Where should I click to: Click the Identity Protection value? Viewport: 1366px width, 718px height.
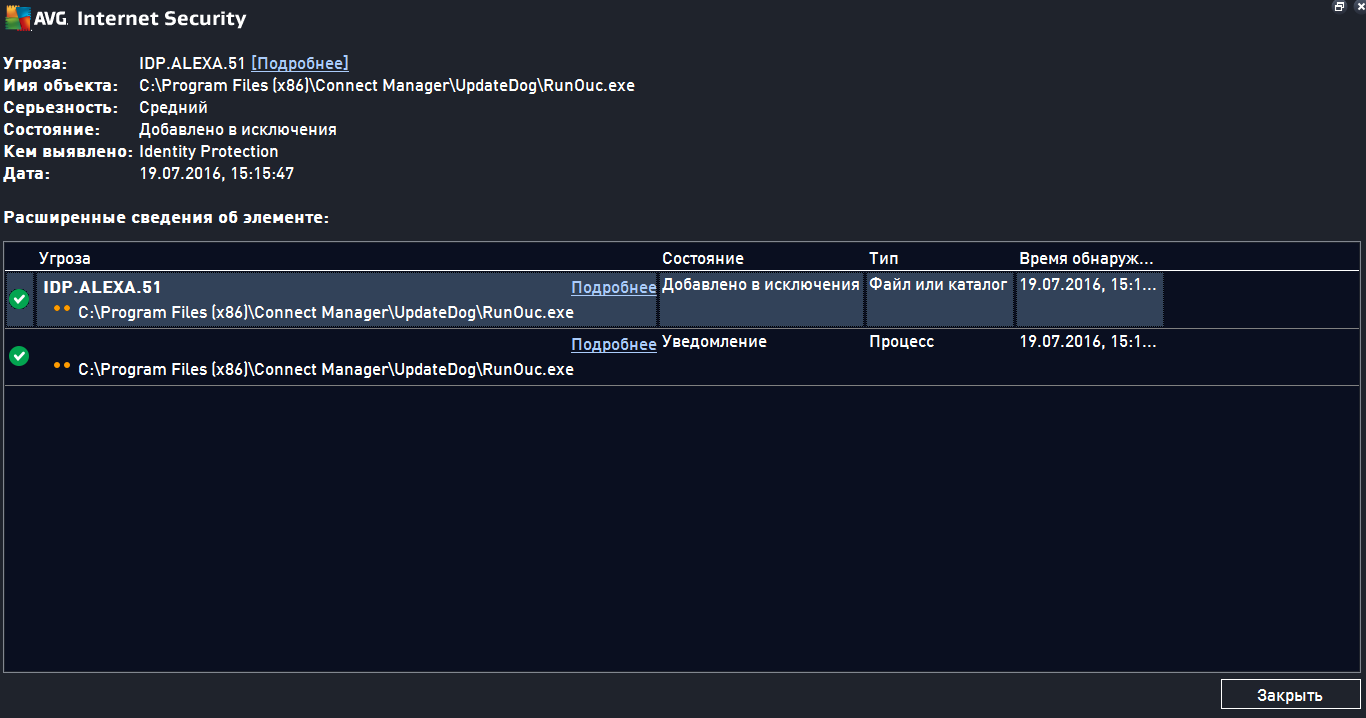pos(209,152)
